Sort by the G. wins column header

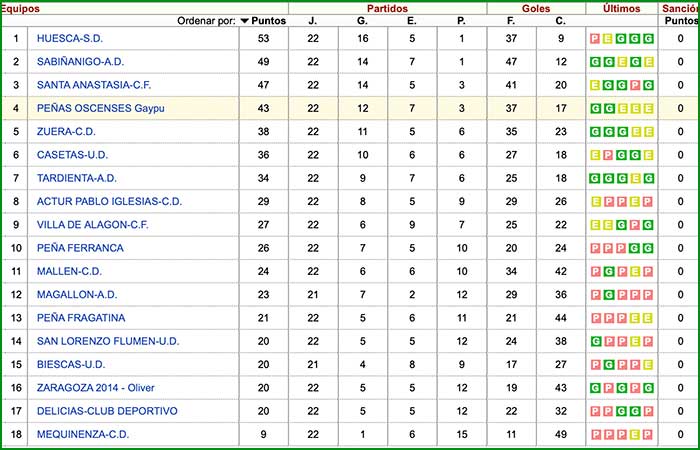click(362, 20)
